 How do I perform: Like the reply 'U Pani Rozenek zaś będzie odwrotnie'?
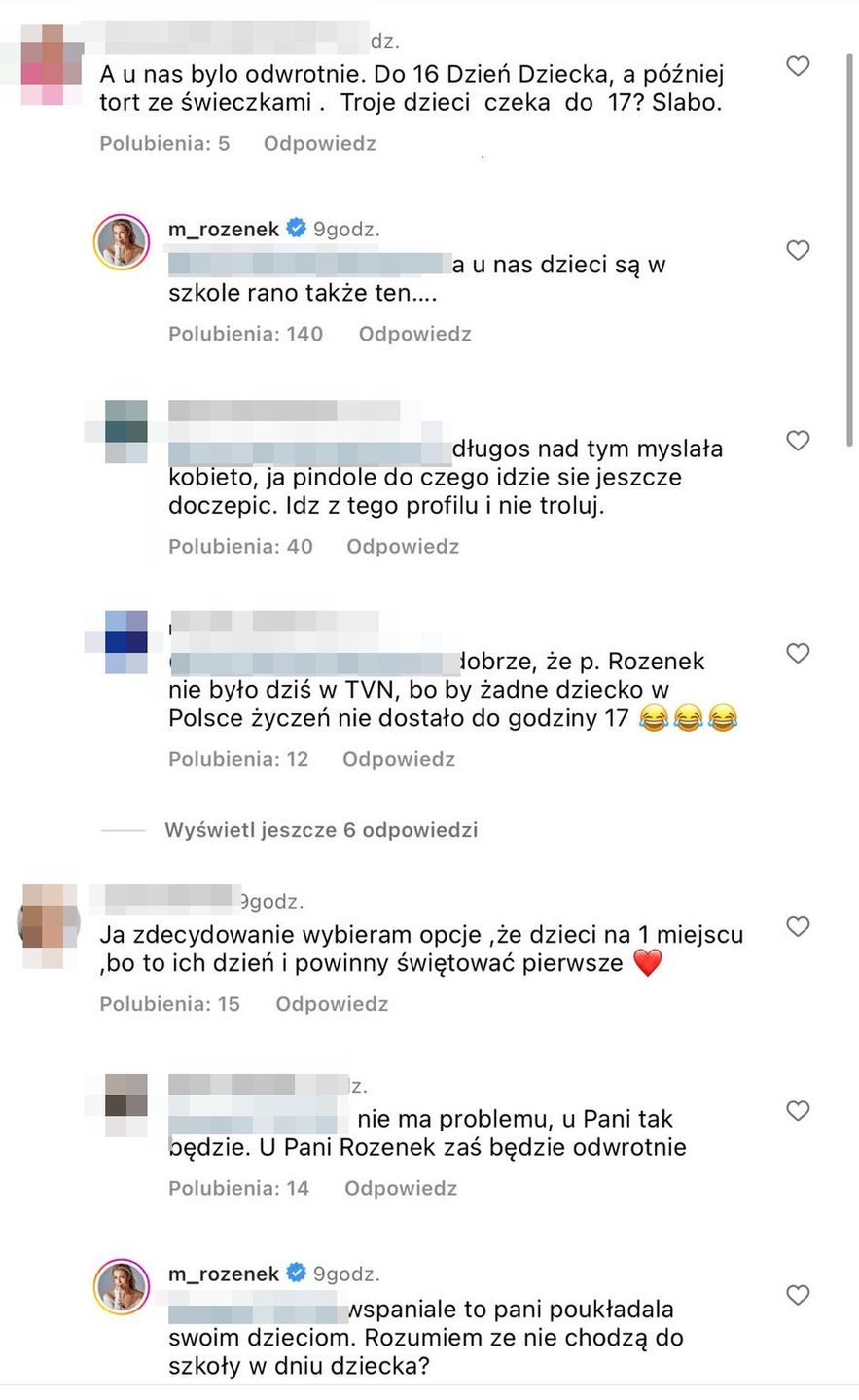798,1110
